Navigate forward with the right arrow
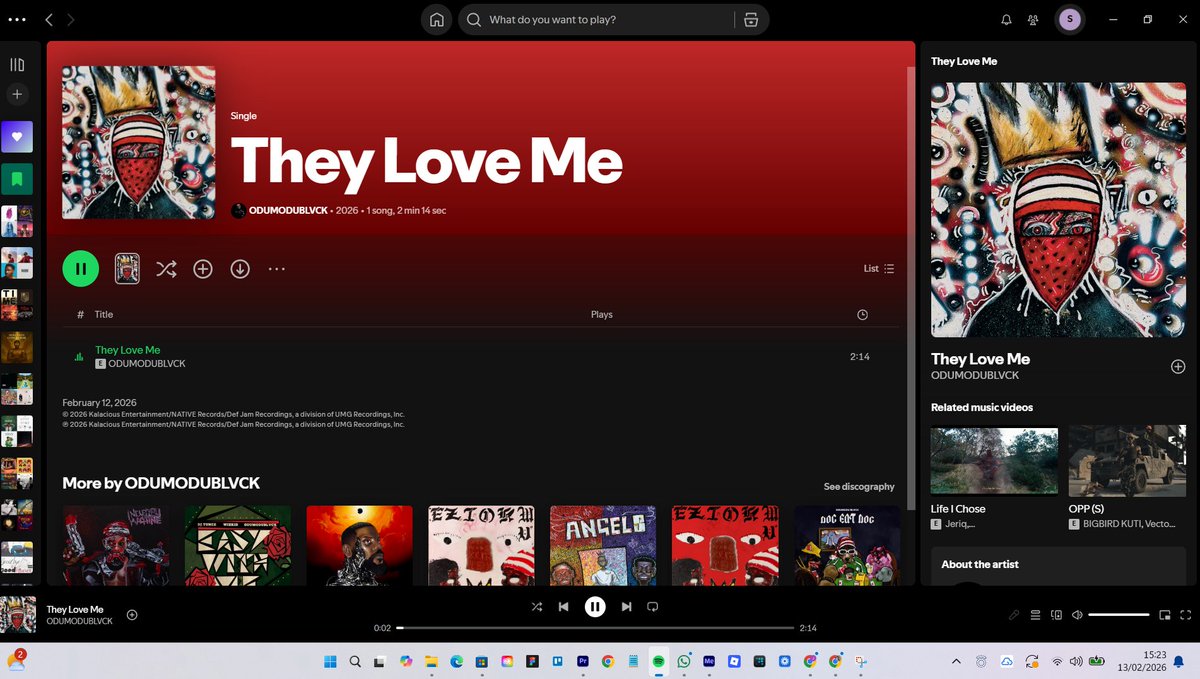This screenshot has width=1200, height=679. pyautogui.click(x=71, y=20)
